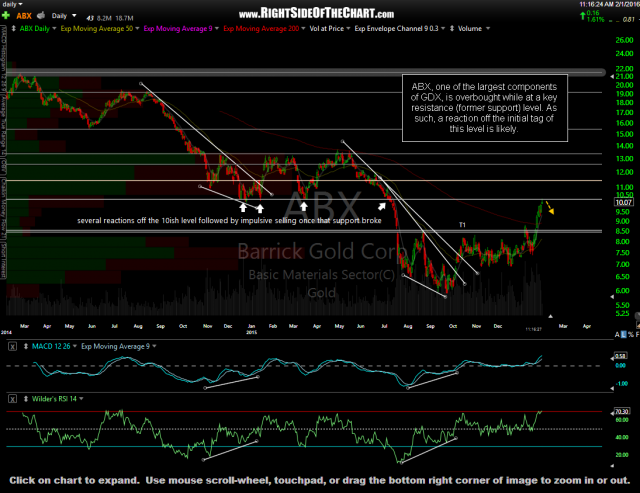Viewport: 640px width, 493px height.
Task: Expand the ABX Daily options arrow
Action: tap(54, 29)
